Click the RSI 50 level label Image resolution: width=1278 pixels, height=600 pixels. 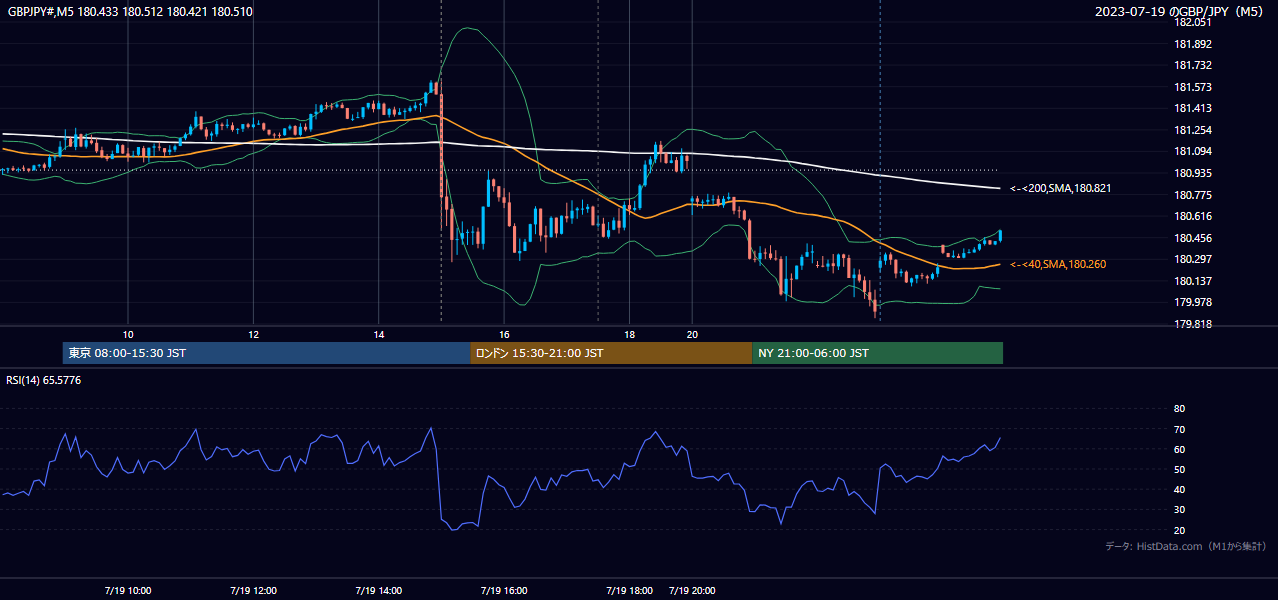tap(1179, 469)
